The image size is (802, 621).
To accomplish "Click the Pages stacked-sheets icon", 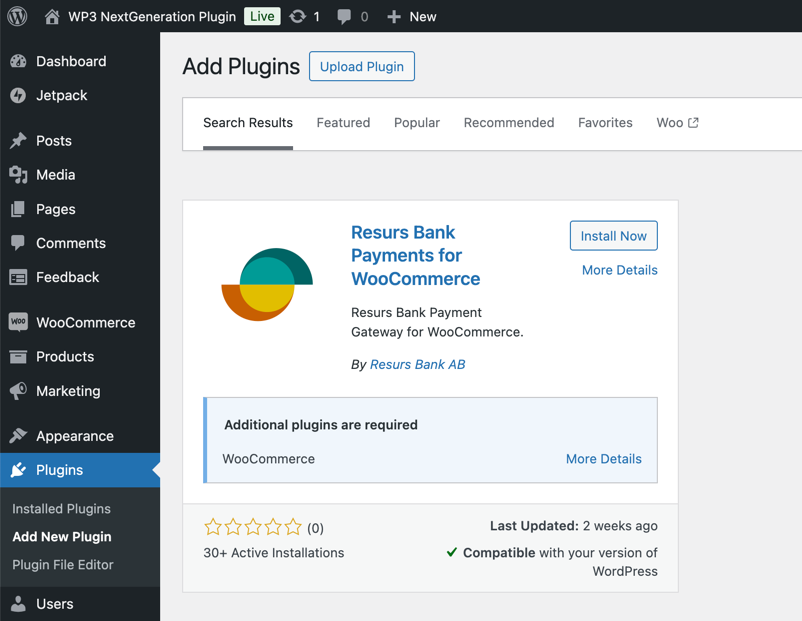I will (18, 209).
